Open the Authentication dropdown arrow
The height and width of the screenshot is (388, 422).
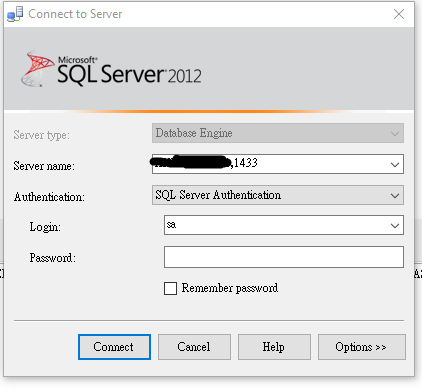(x=395, y=195)
